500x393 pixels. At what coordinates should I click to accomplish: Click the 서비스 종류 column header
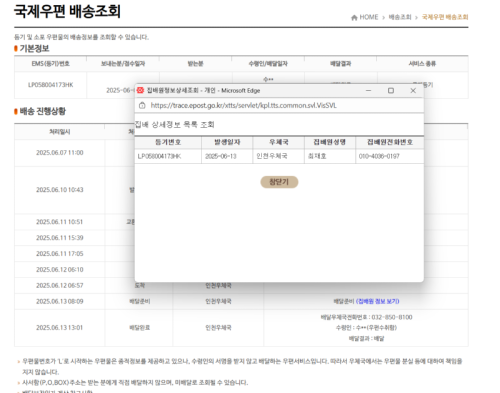(422, 64)
